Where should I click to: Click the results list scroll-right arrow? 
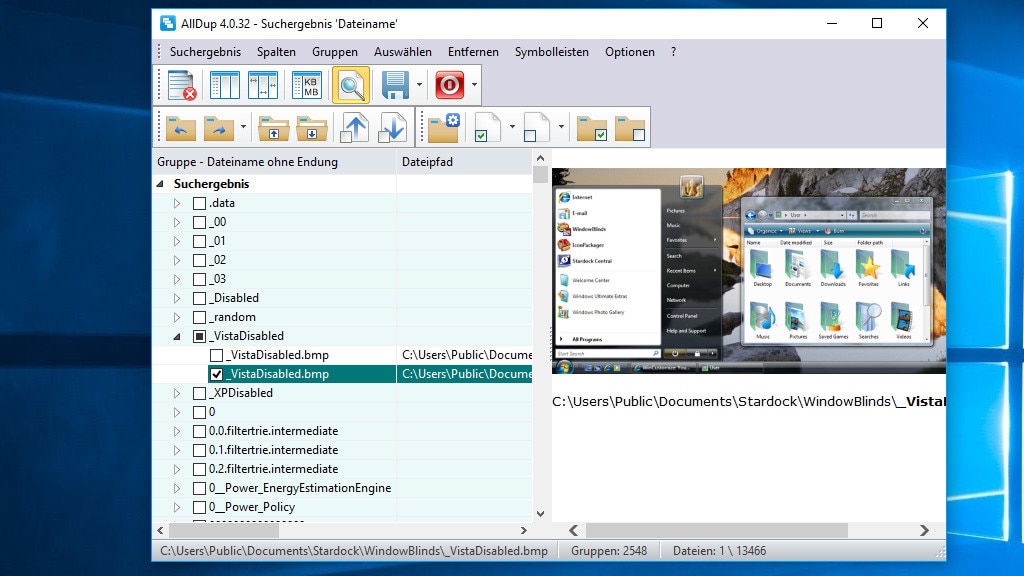coord(523,531)
